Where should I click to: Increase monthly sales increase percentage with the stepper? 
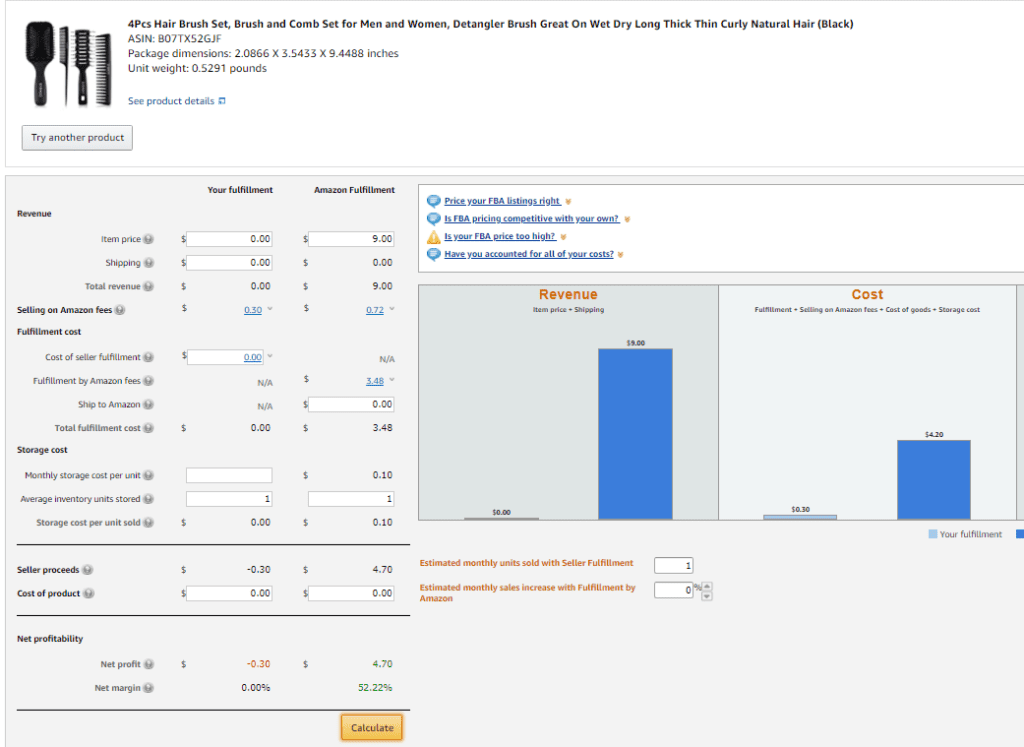707,586
